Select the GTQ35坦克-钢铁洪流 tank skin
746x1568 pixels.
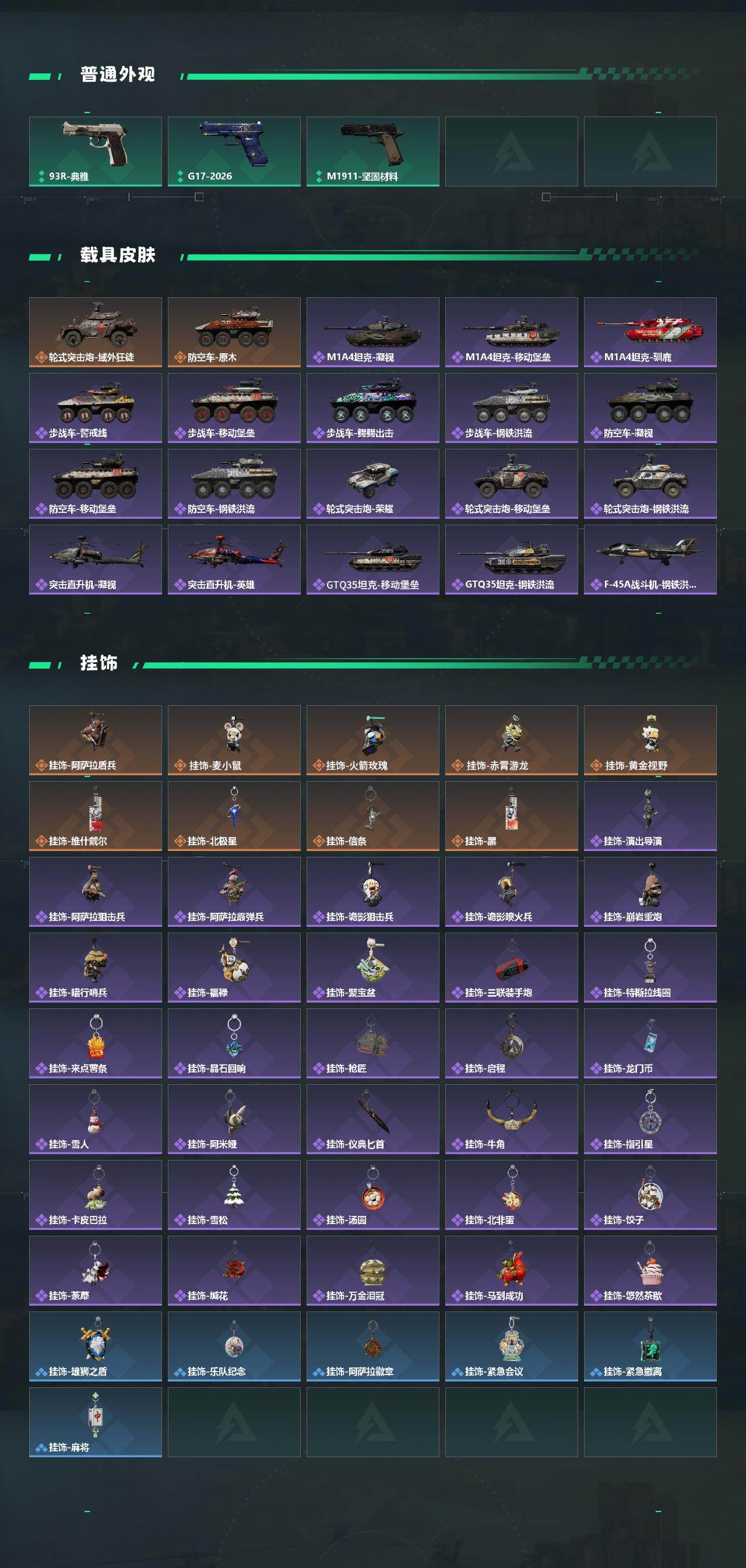(512, 560)
